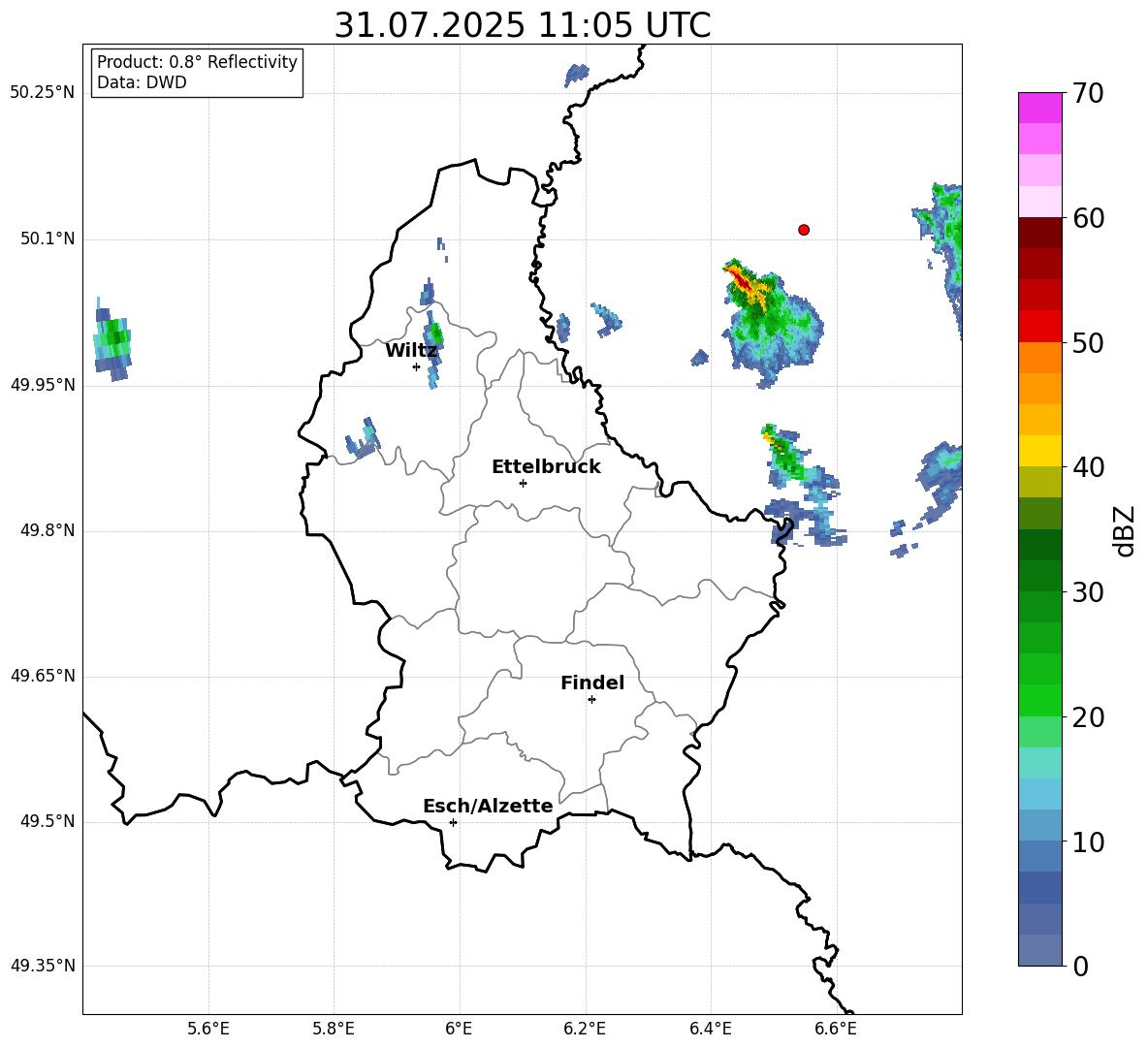This screenshot has width=1148, height=1048.
Task: Click the colorbar's 0 tick label
Action: [x=1081, y=966]
